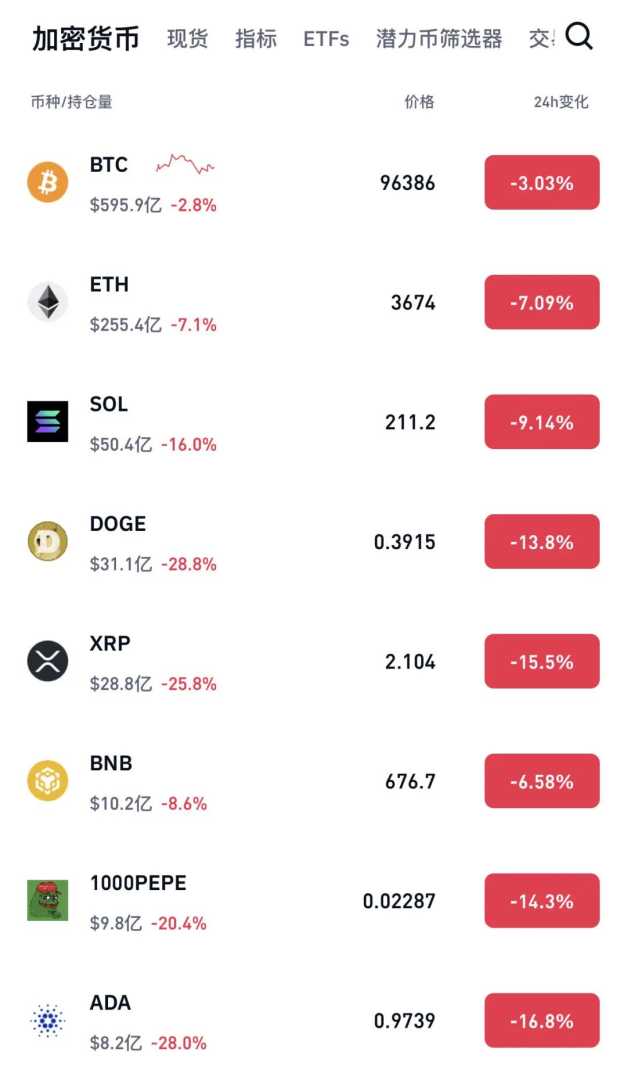Sort by the 24h变化 column header
The image size is (627, 1080).
point(561,102)
